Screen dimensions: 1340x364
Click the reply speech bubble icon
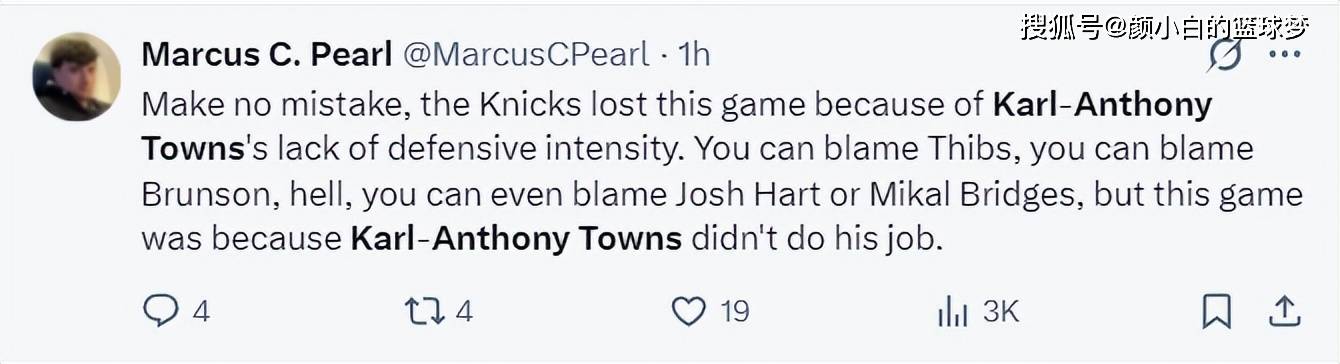160,312
